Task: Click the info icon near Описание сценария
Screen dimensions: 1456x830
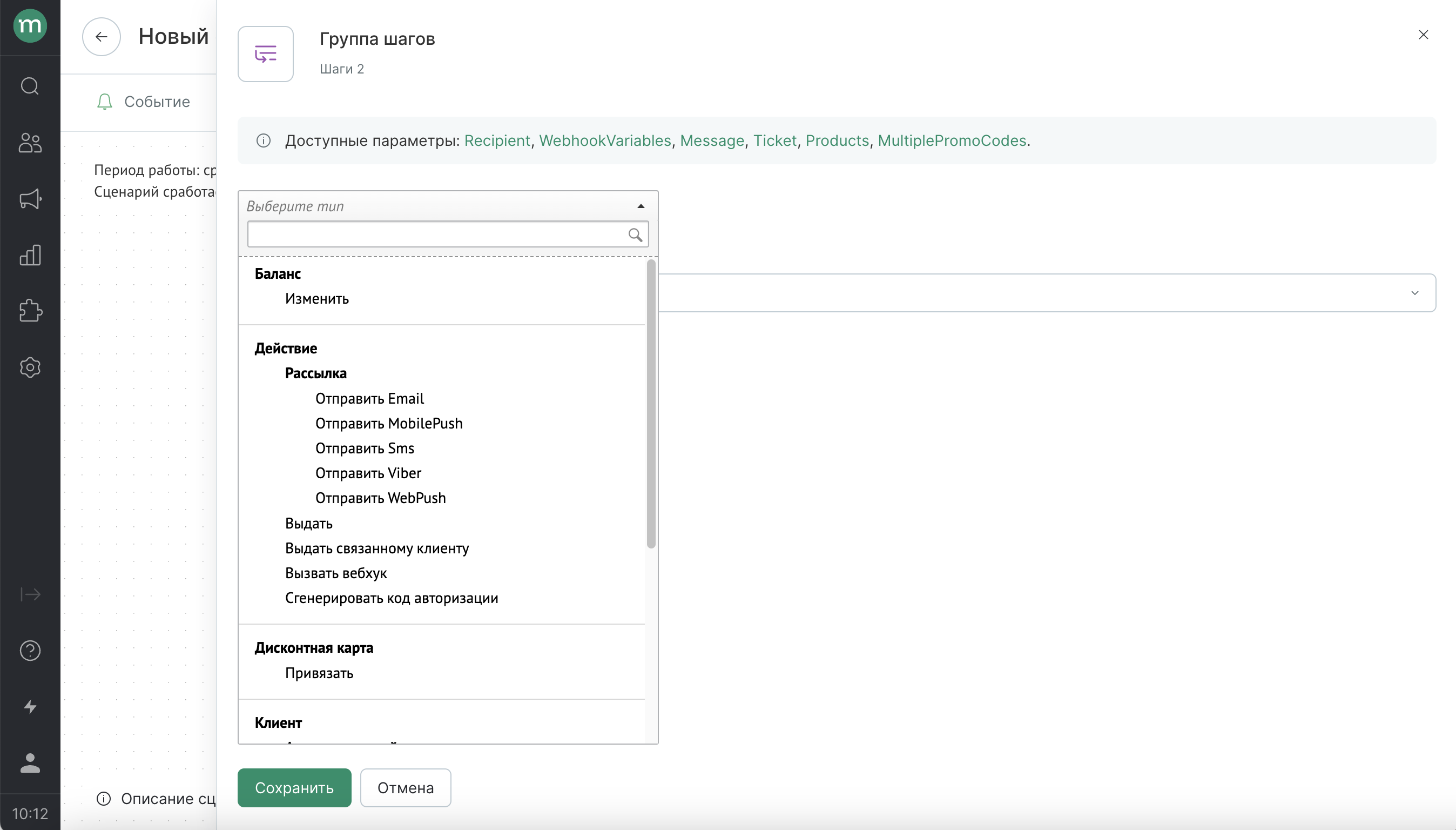Action: tap(104, 799)
